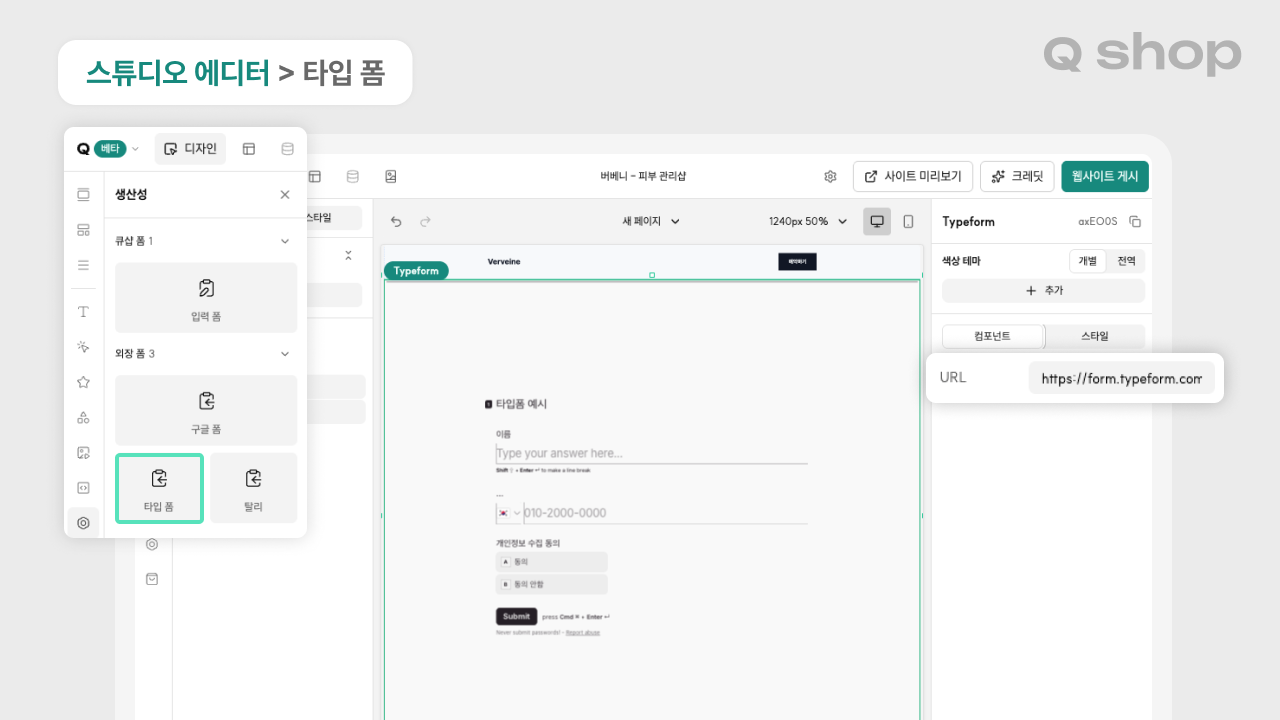Click the 010-2000-0000 phone number field
The image size is (1280, 720).
click(x=665, y=513)
